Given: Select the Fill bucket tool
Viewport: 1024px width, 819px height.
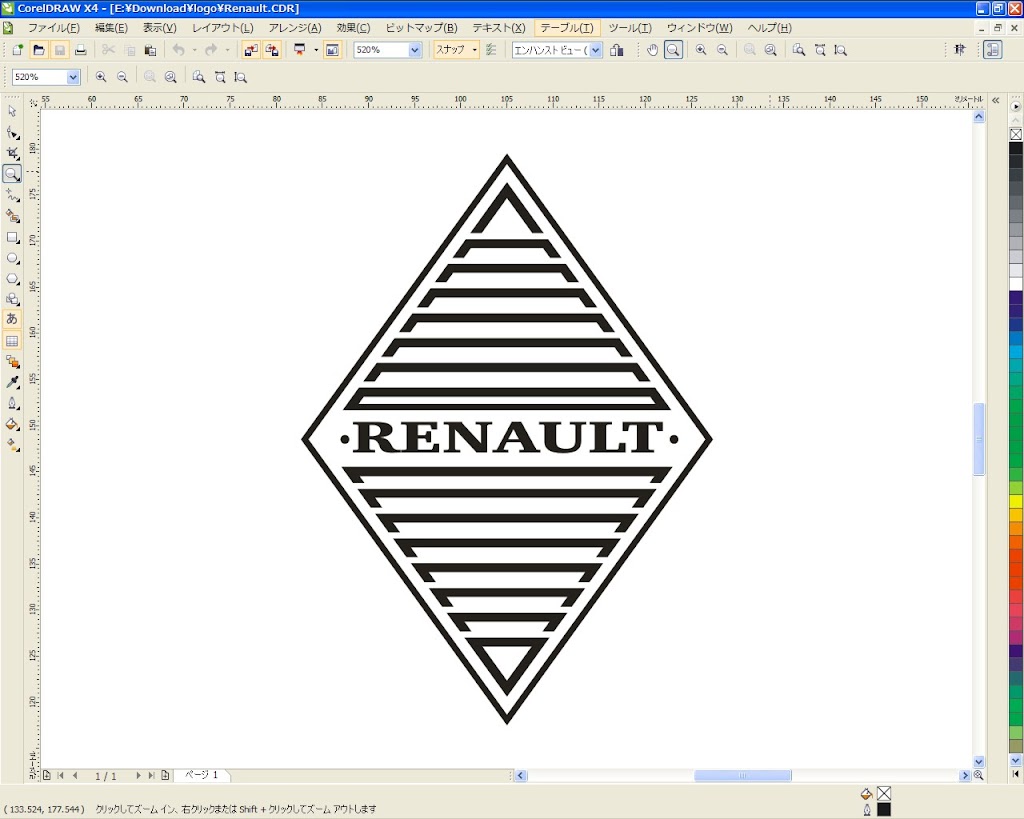Looking at the screenshot, I should click(x=12, y=424).
